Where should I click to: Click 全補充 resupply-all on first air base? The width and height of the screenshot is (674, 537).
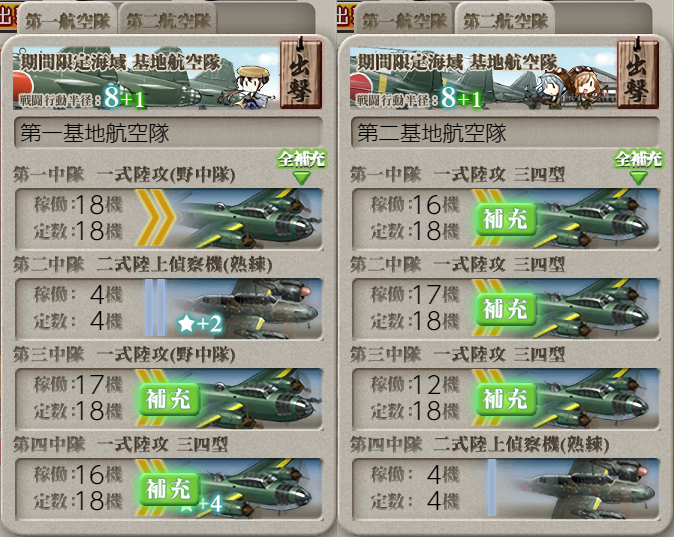301,166
